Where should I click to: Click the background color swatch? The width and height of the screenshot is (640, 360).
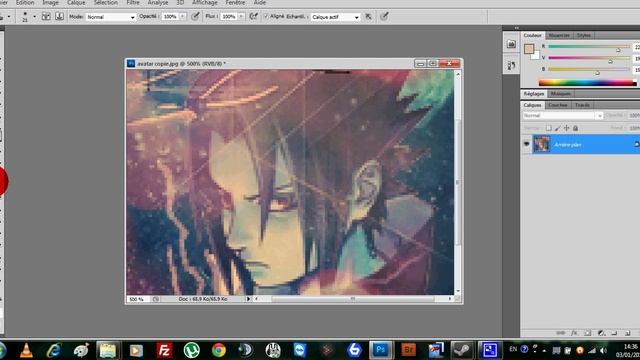click(536, 56)
